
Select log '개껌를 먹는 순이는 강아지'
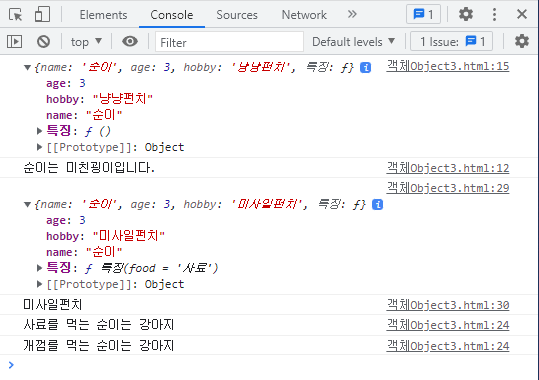[99, 346]
